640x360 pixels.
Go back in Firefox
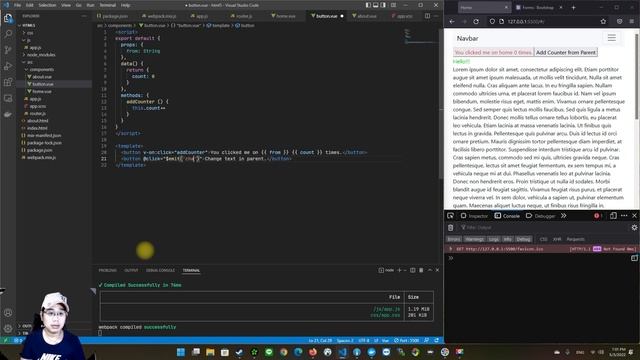[452, 22]
